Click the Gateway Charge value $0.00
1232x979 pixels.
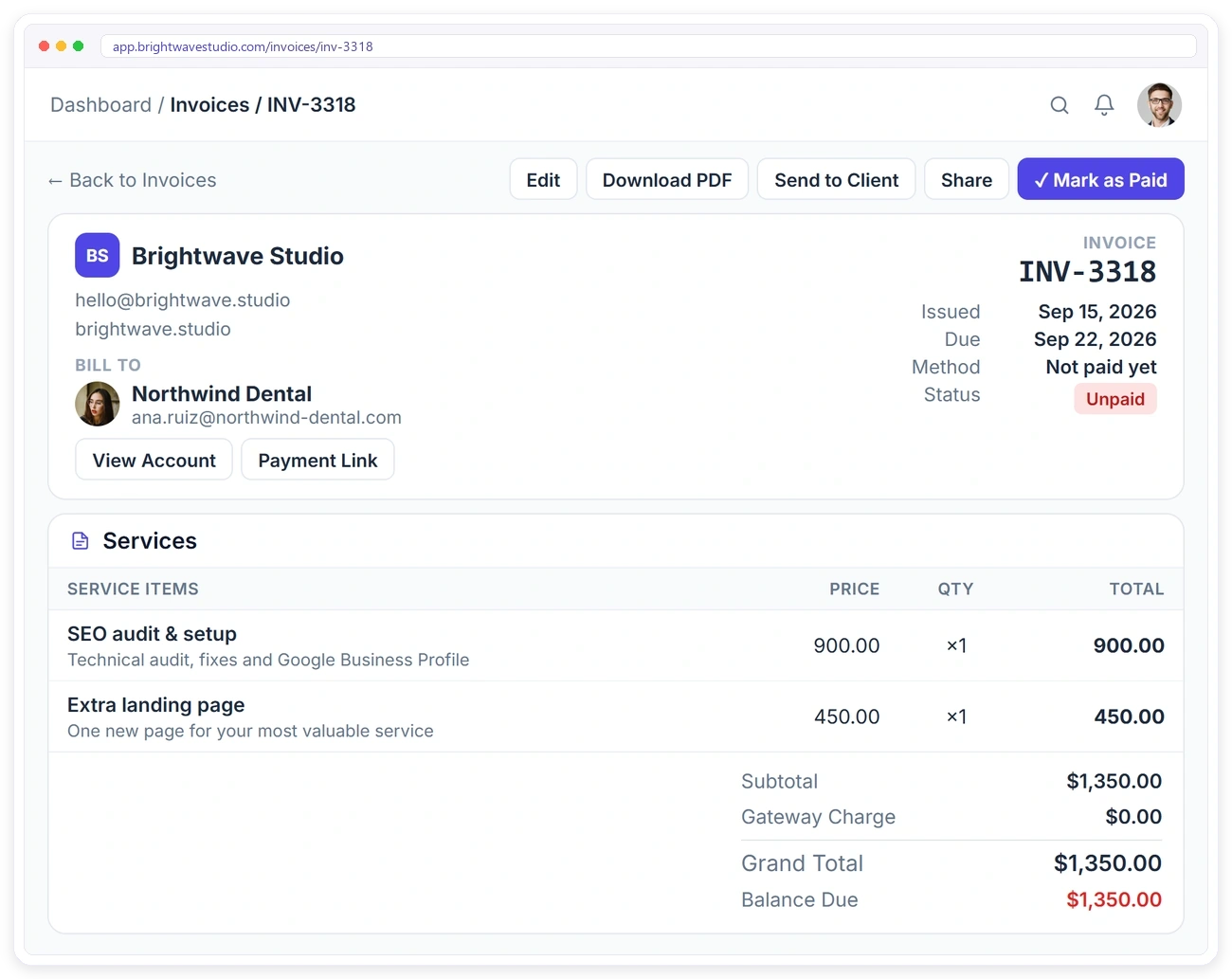[1133, 816]
